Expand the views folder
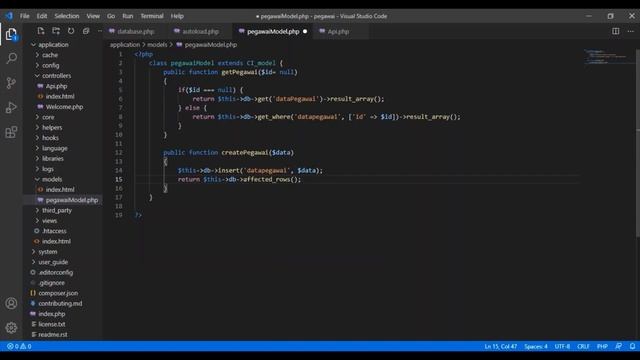 49,221
